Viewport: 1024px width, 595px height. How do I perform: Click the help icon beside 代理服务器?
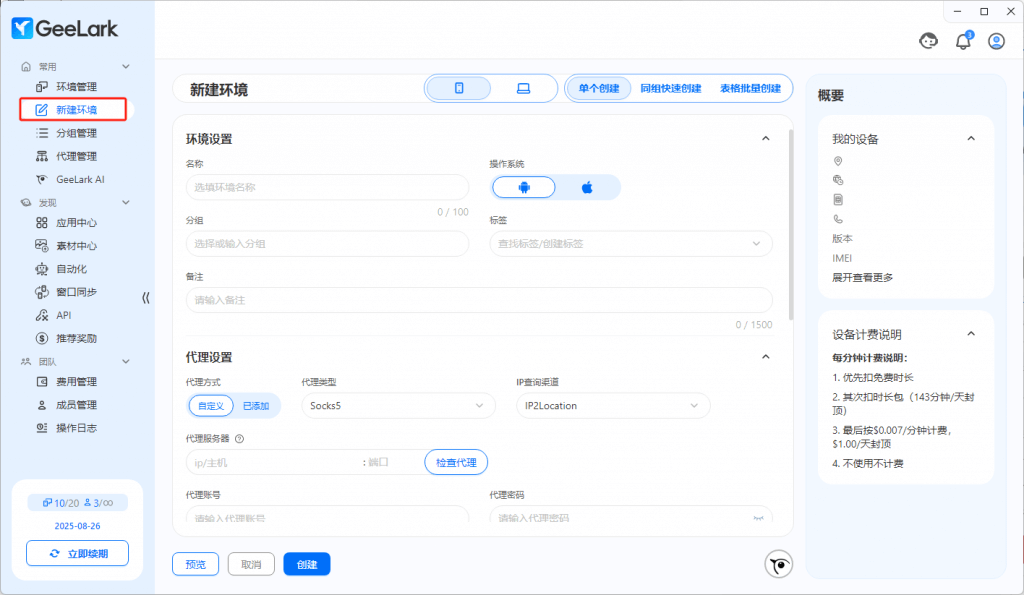click(x=240, y=438)
